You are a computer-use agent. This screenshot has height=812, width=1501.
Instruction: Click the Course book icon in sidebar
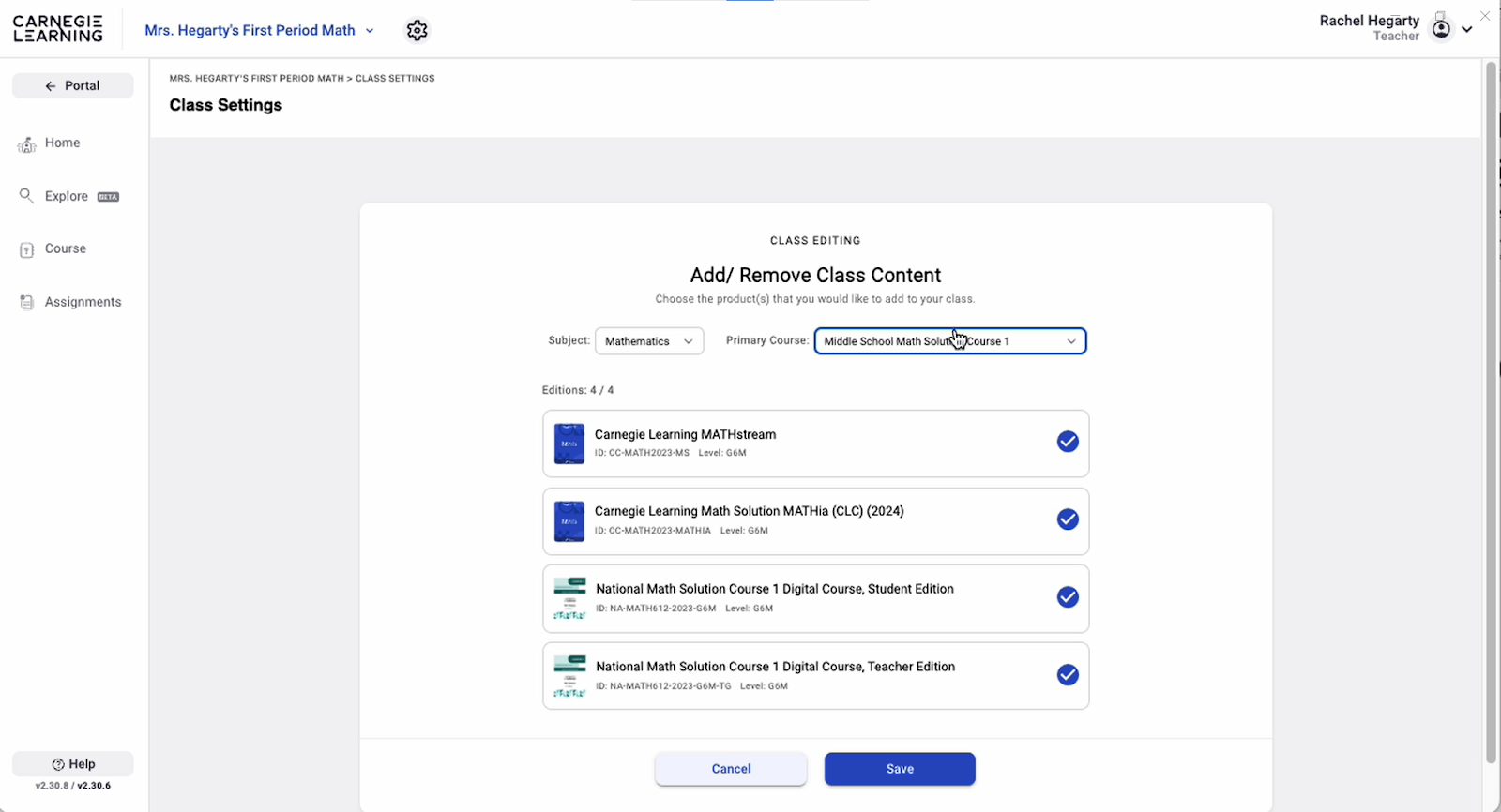(27, 249)
